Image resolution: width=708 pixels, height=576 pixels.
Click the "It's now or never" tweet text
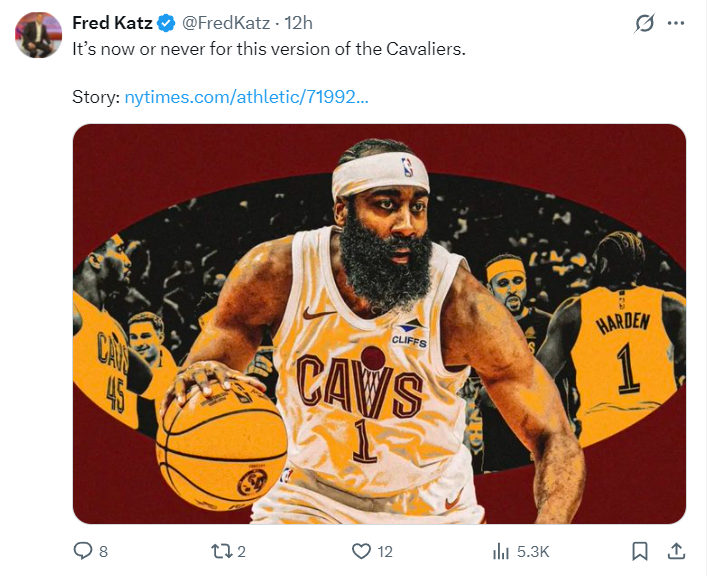pyautogui.click(x=269, y=48)
